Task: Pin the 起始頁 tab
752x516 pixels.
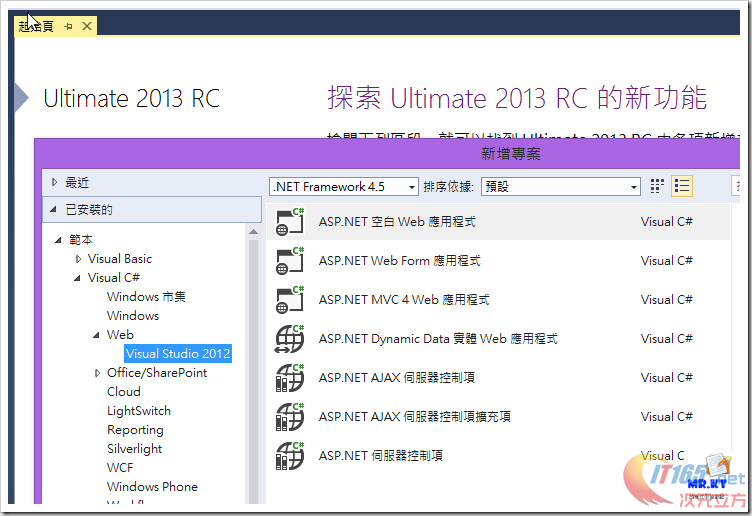Action: point(68,26)
